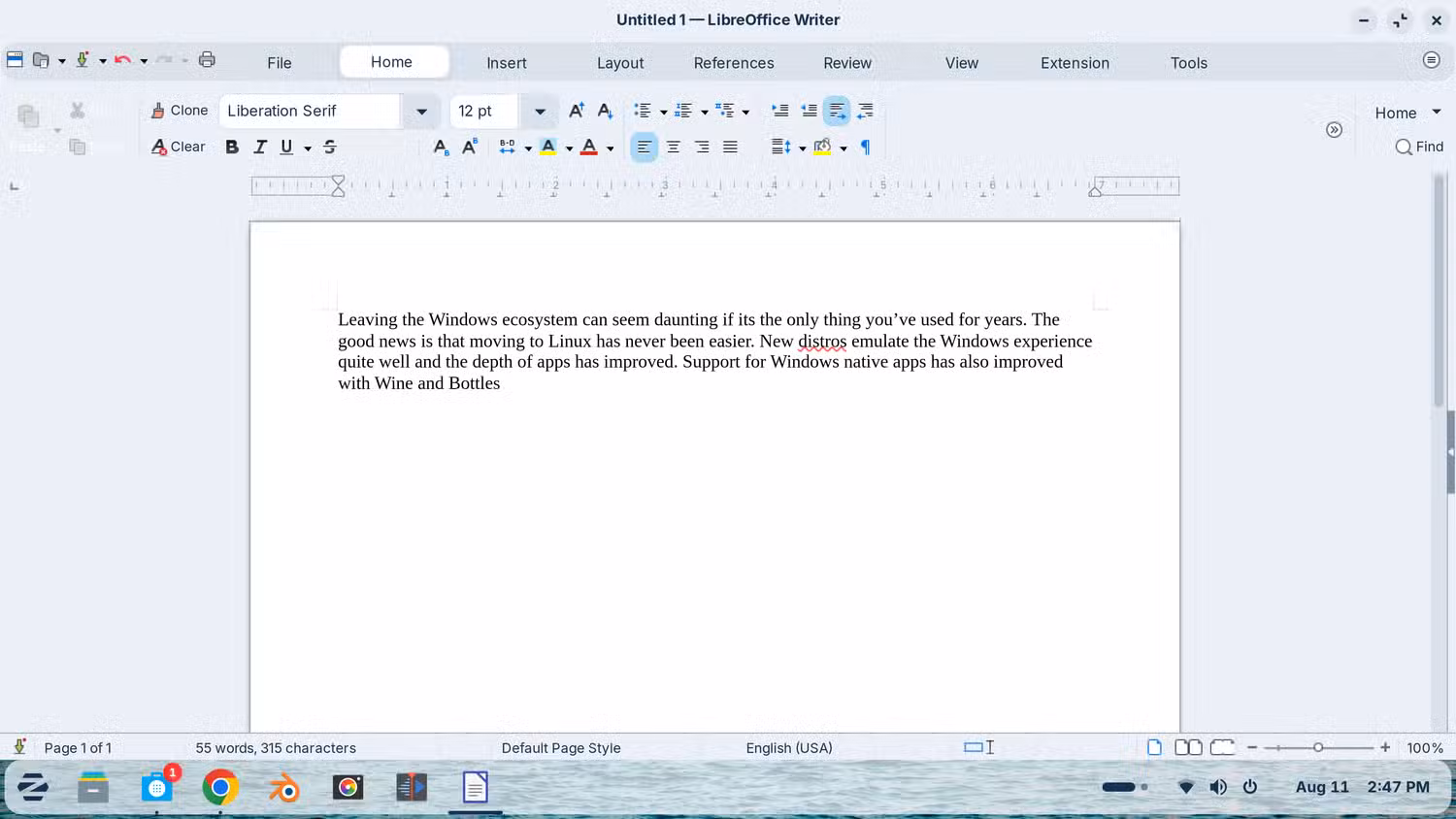This screenshot has width=1456, height=819.
Task: Open the References tab
Action: [734, 62]
